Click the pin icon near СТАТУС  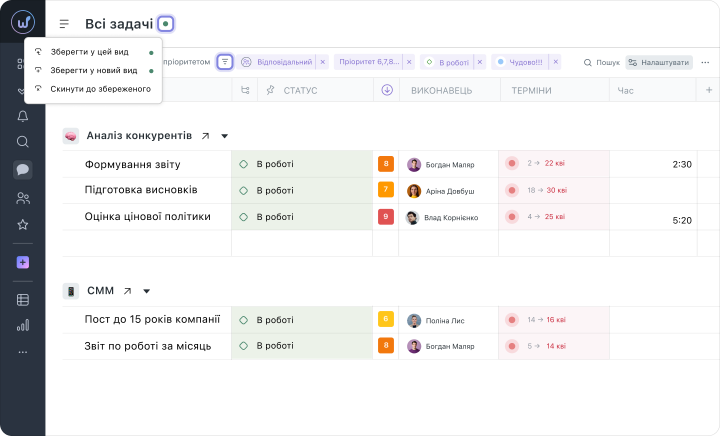click(x=270, y=90)
